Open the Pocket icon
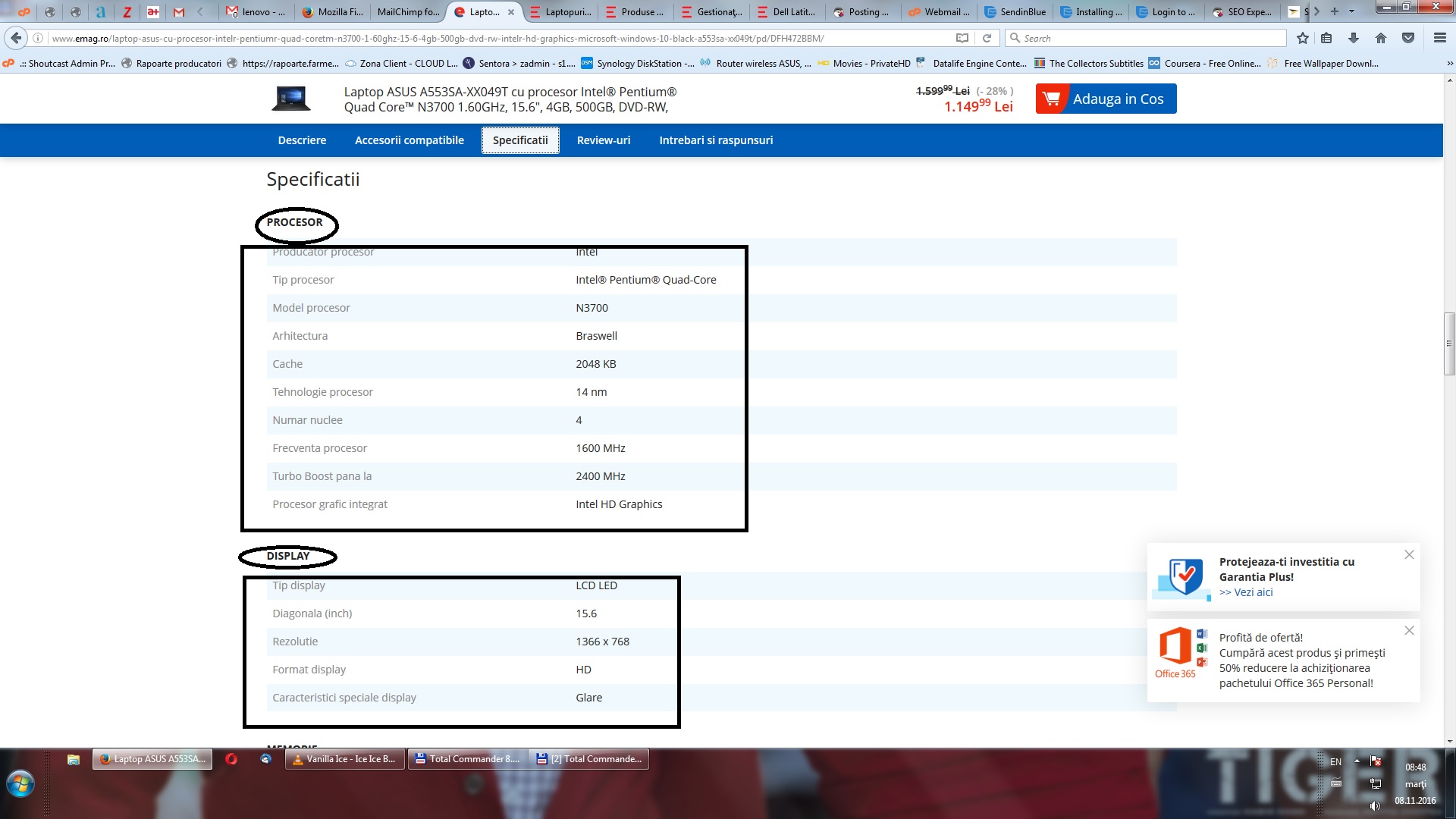Screen dimensions: 1456x819 [1408, 38]
